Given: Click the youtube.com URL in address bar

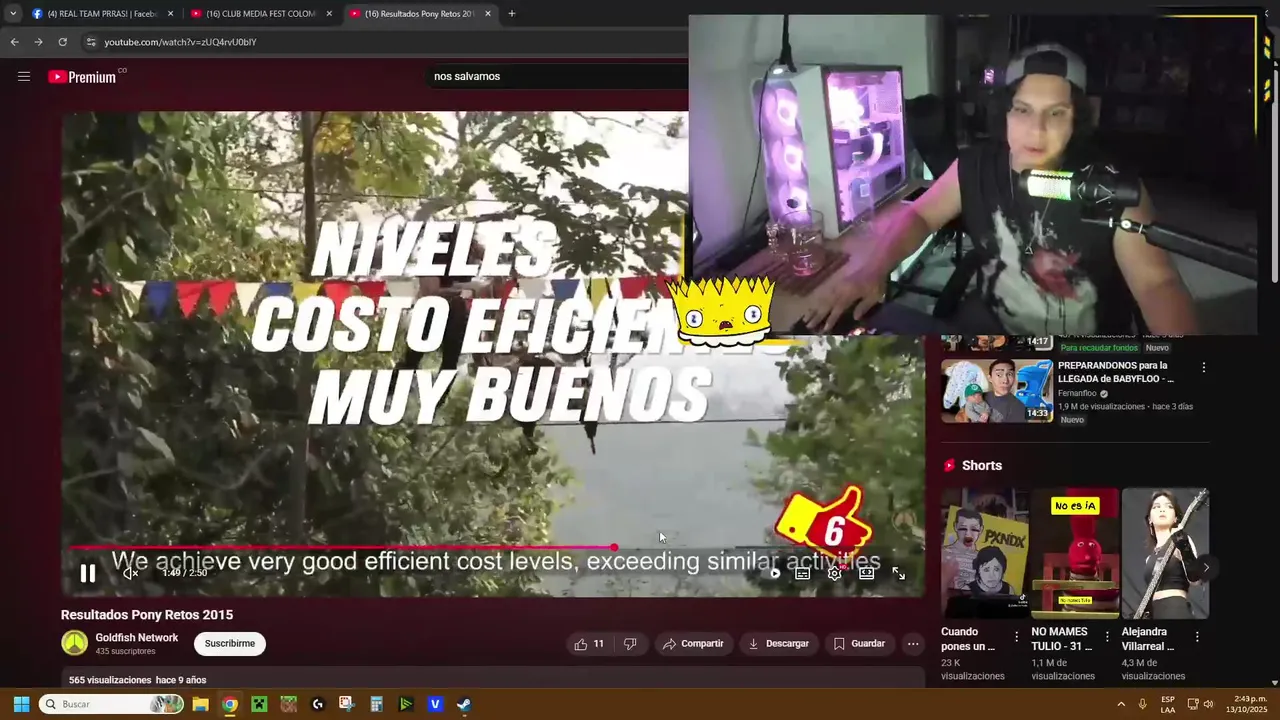Looking at the screenshot, I should click(x=180, y=42).
